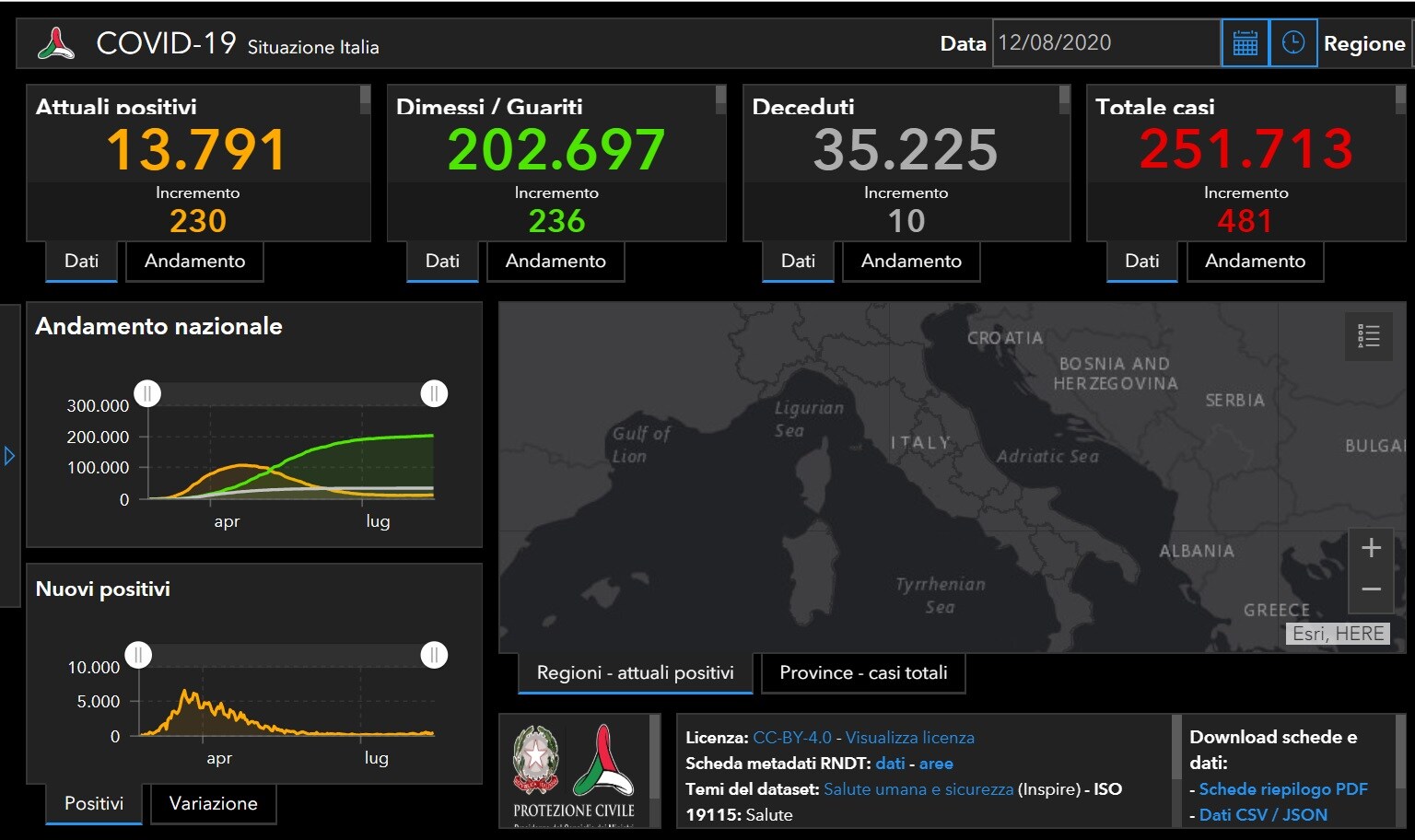This screenshot has width=1415, height=840.
Task: Open Schede riepilogo PDF download link
Action: pos(1283,789)
